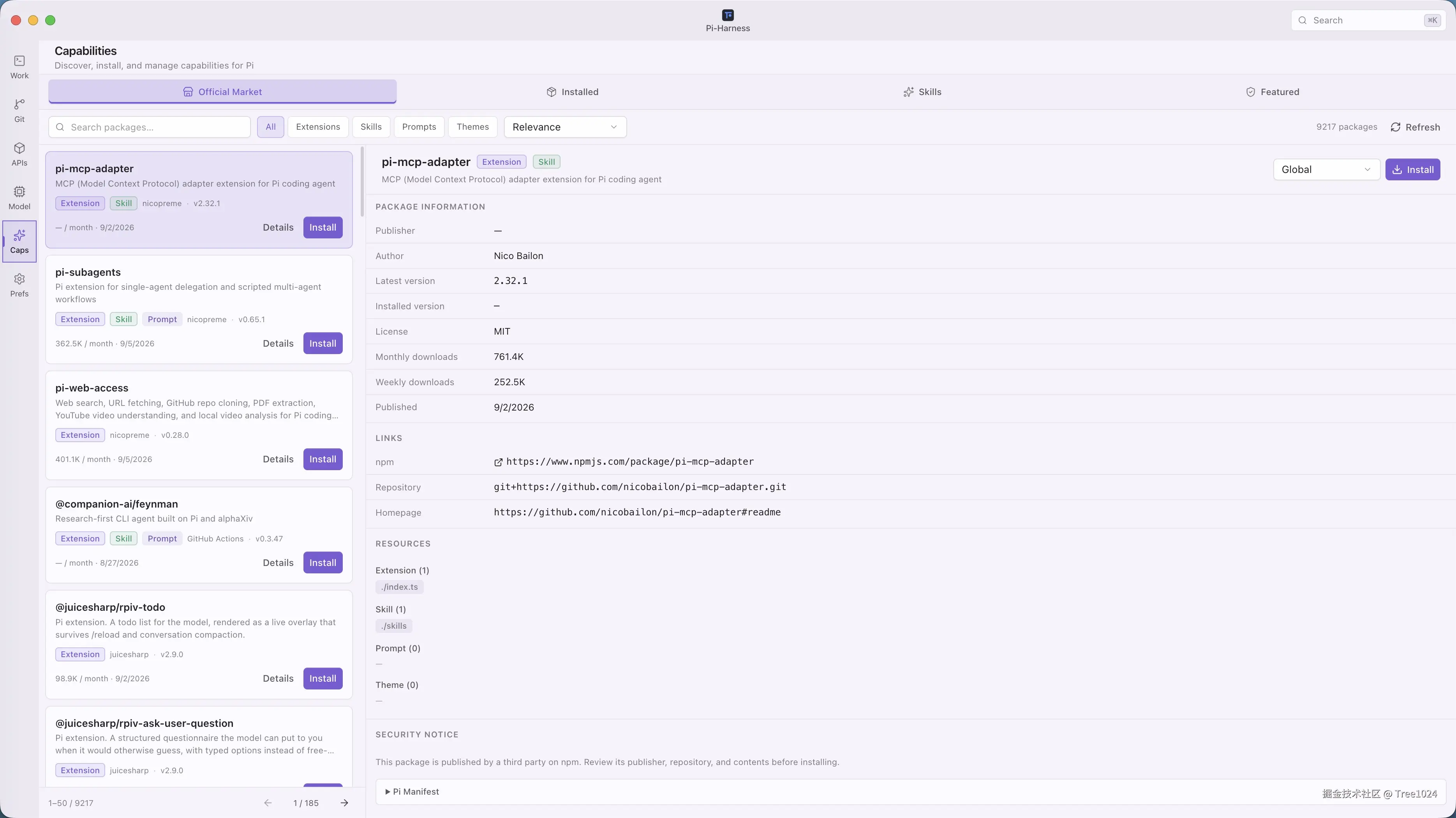This screenshot has height=818, width=1456.
Task: Filter packages by Themes
Action: (x=472, y=127)
